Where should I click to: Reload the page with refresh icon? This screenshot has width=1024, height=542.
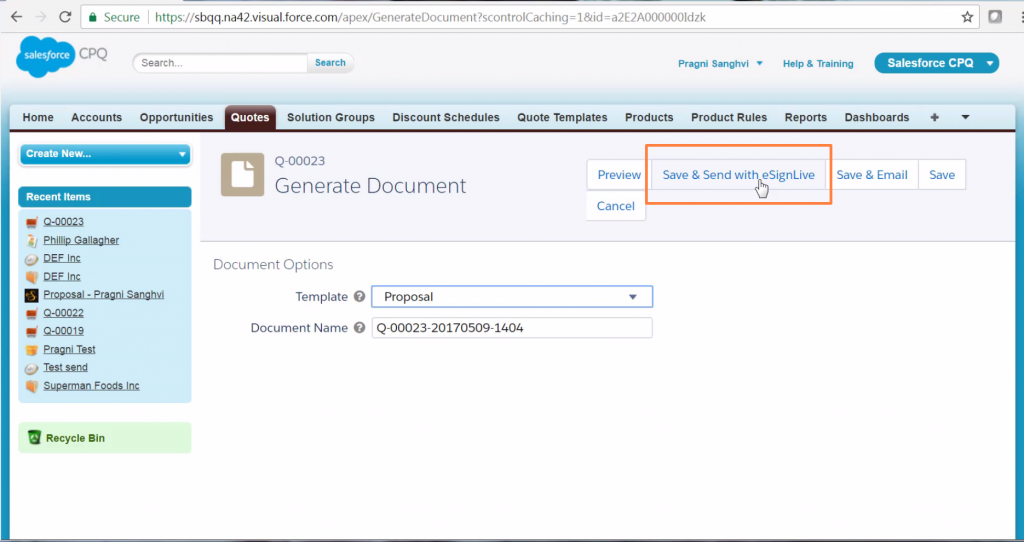click(65, 17)
